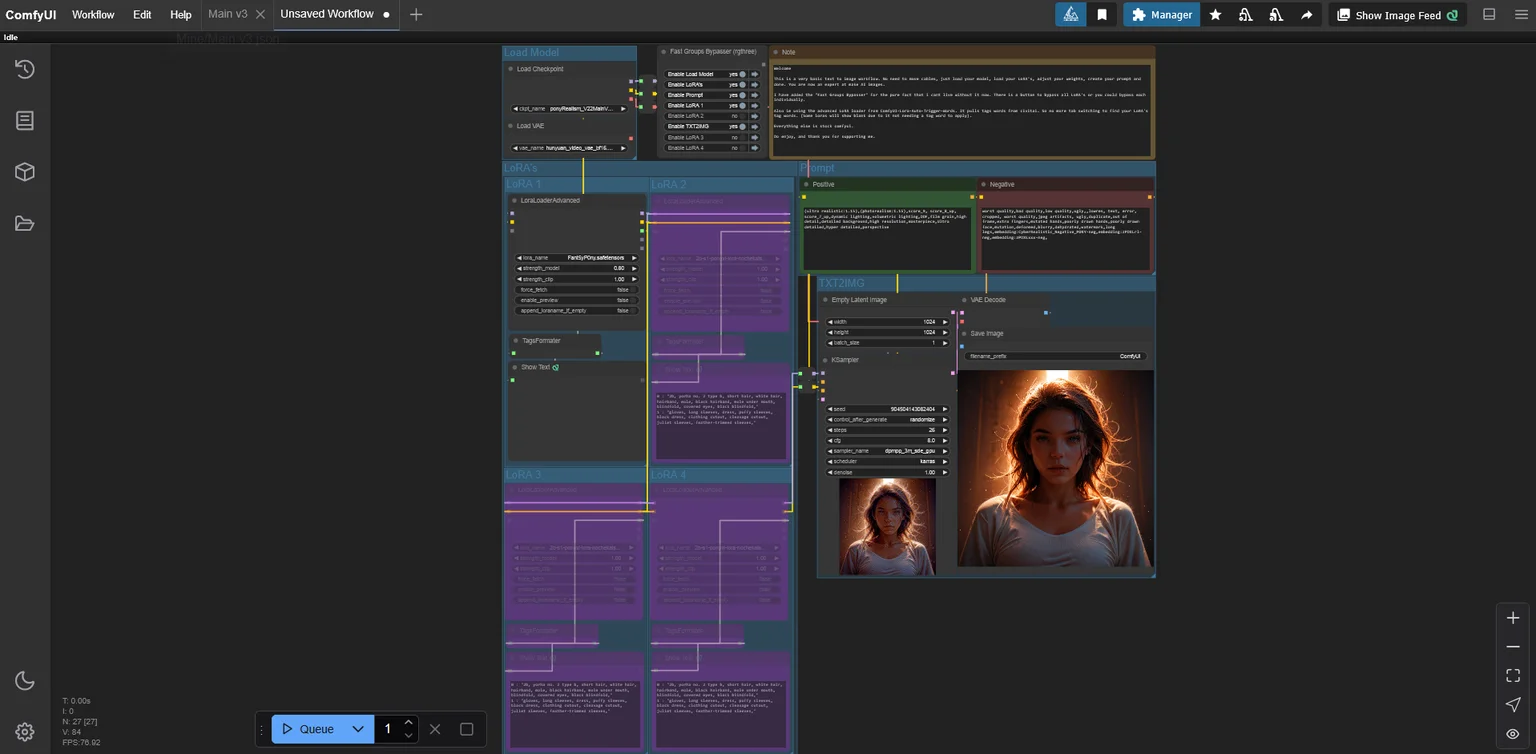This screenshot has width=1536, height=754.
Task: Click the Show Image Feed button
Action: click(x=1397, y=15)
